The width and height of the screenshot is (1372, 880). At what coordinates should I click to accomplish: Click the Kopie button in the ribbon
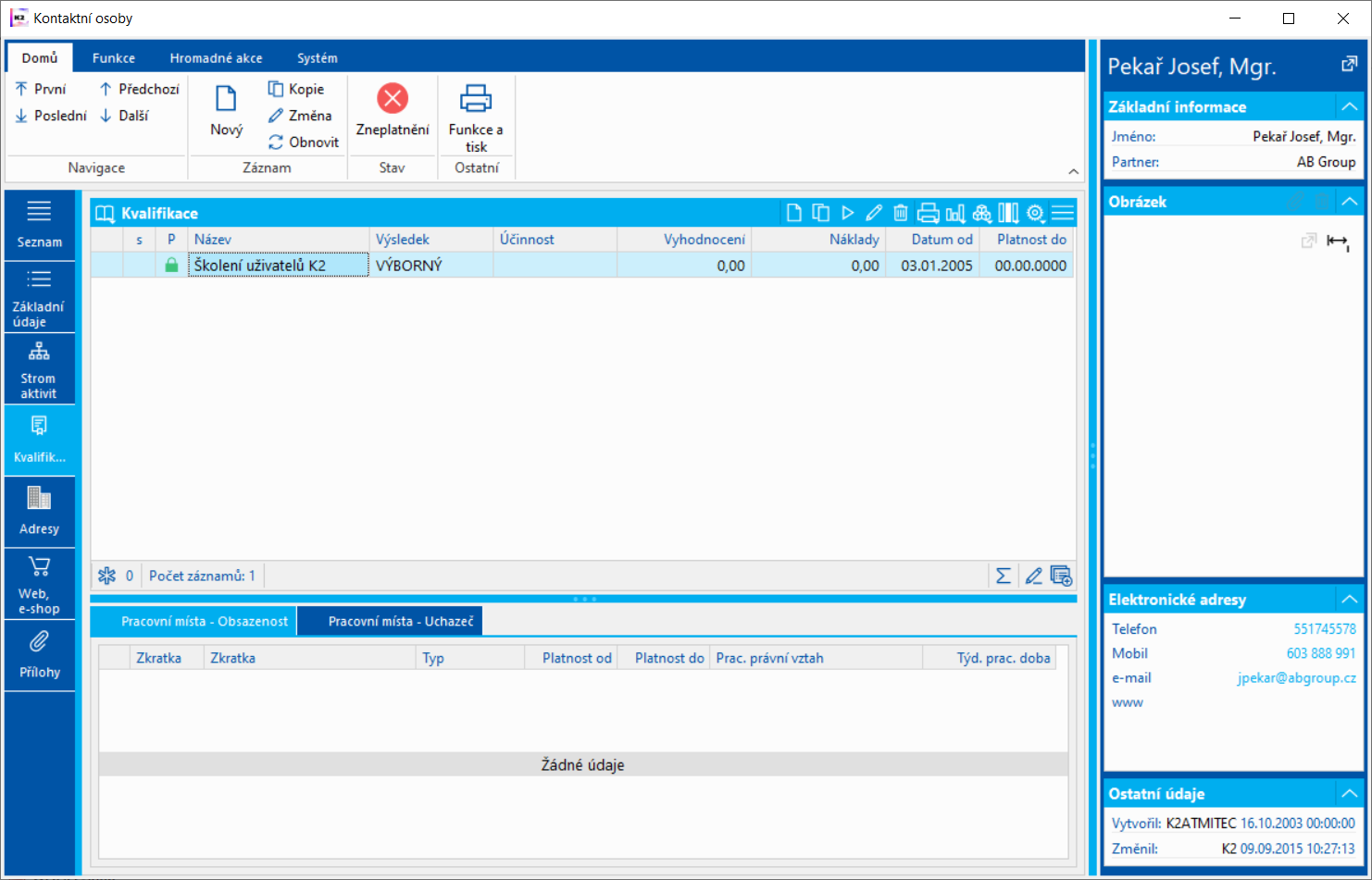pos(296,89)
